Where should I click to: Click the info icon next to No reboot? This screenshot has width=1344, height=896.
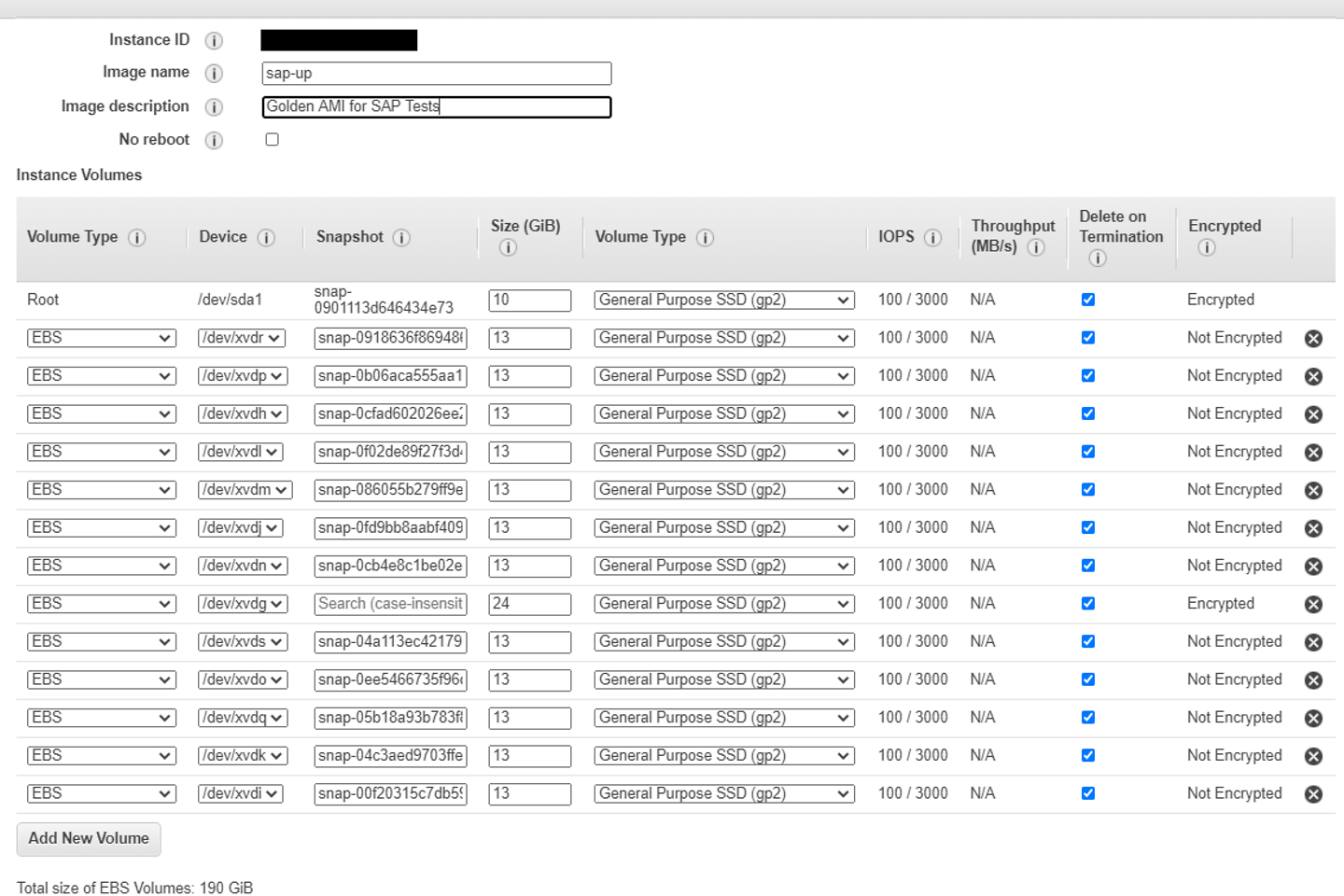(214, 140)
